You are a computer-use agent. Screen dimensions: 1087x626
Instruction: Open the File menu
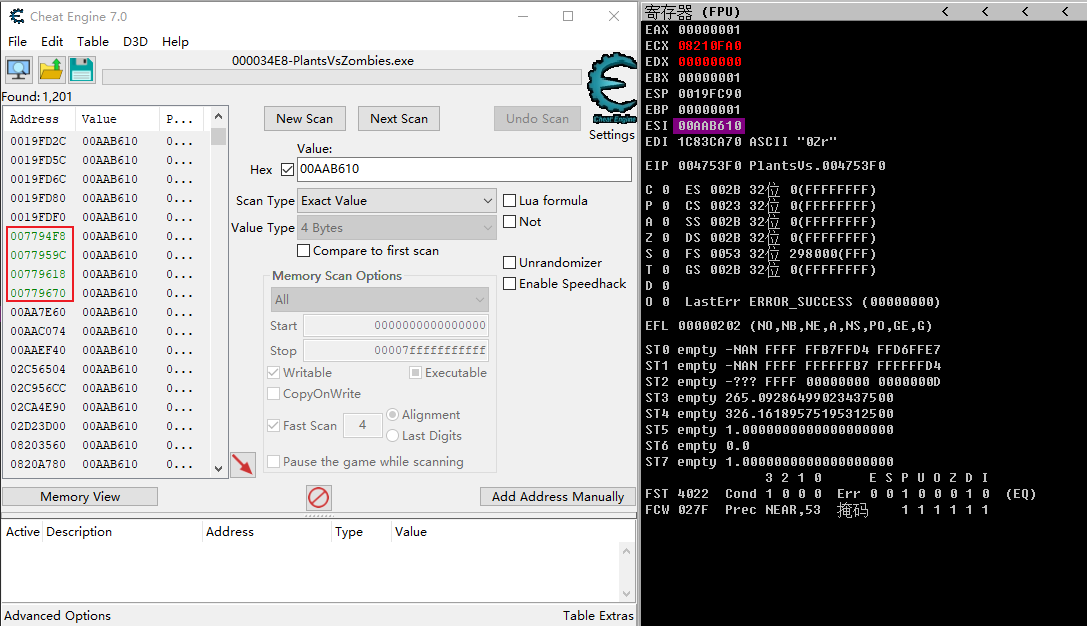point(17,42)
